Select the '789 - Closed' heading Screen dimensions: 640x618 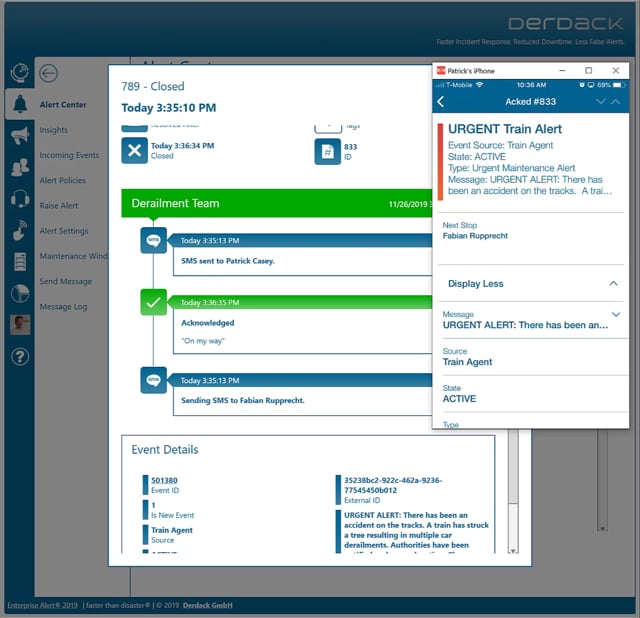[153, 87]
